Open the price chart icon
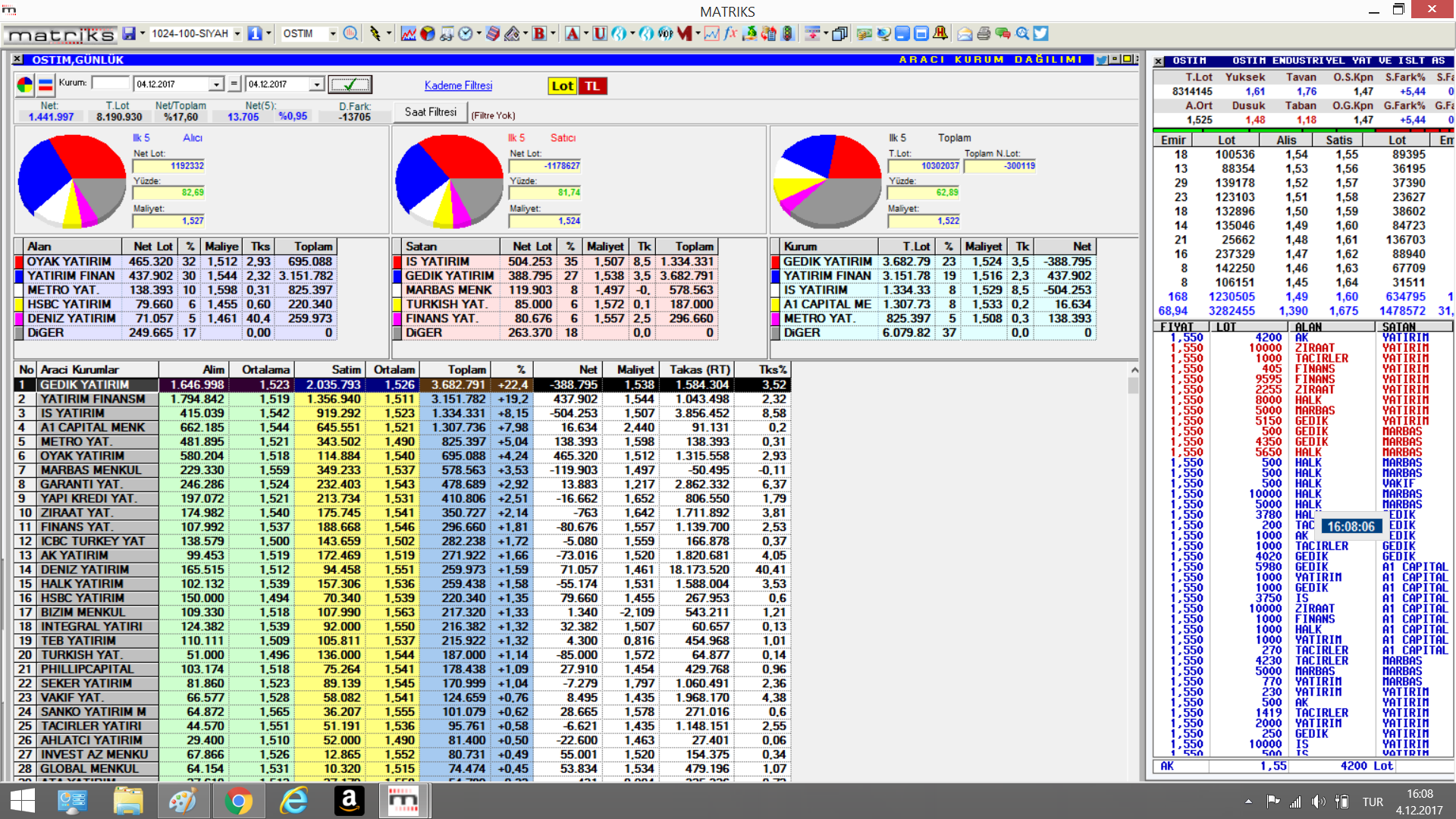 pyautogui.click(x=409, y=33)
